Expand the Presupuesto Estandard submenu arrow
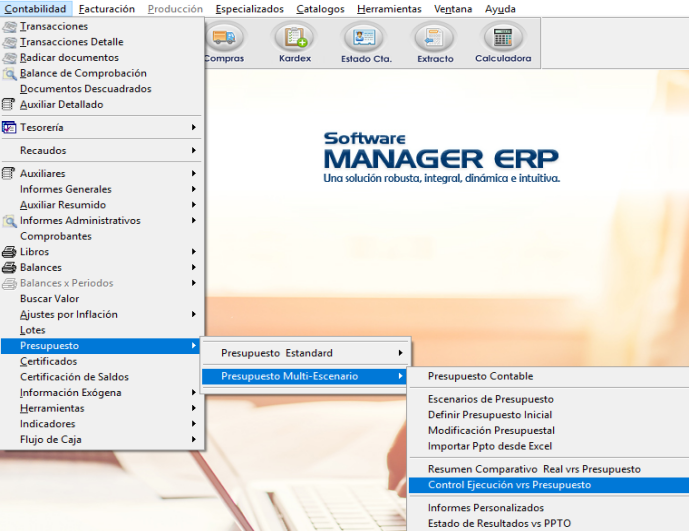 click(x=400, y=353)
